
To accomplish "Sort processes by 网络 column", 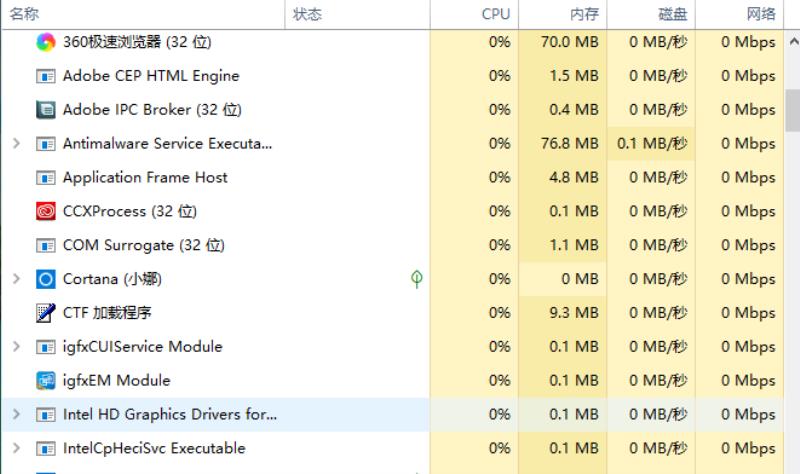I will pyautogui.click(x=739, y=14).
